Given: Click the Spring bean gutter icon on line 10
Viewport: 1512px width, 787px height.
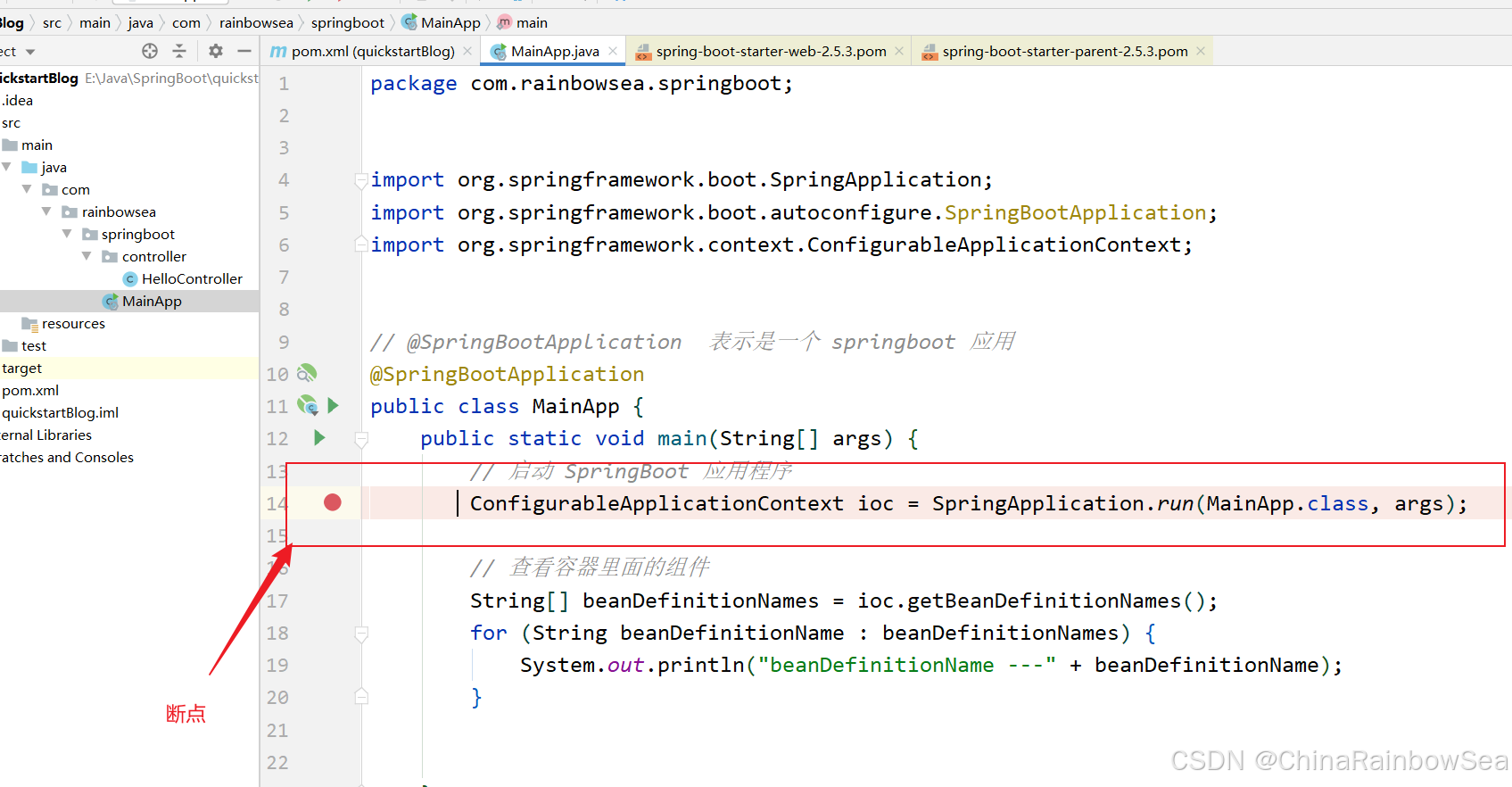Looking at the screenshot, I should (x=307, y=373).
